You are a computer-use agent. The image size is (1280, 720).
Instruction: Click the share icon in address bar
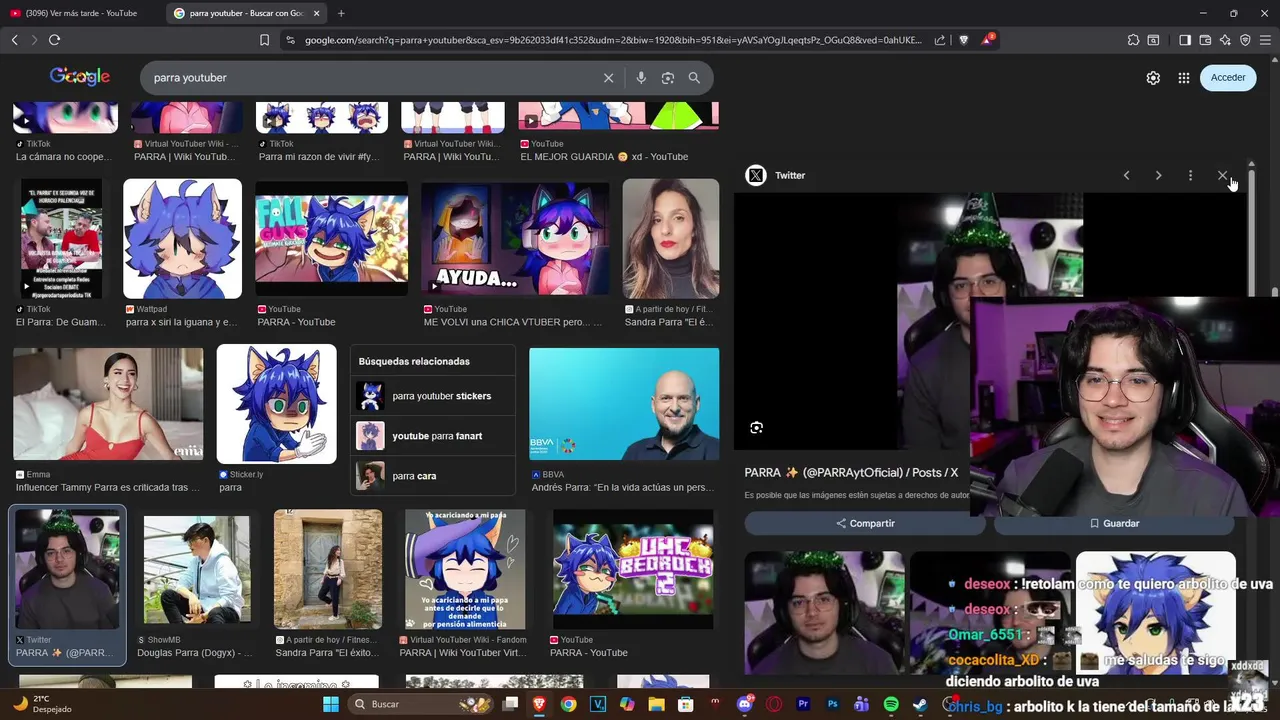(x=940, y=40)
